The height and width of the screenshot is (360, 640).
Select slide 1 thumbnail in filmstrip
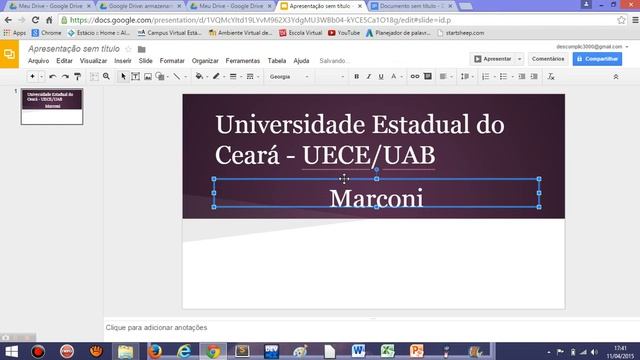[x=52, y=107]
